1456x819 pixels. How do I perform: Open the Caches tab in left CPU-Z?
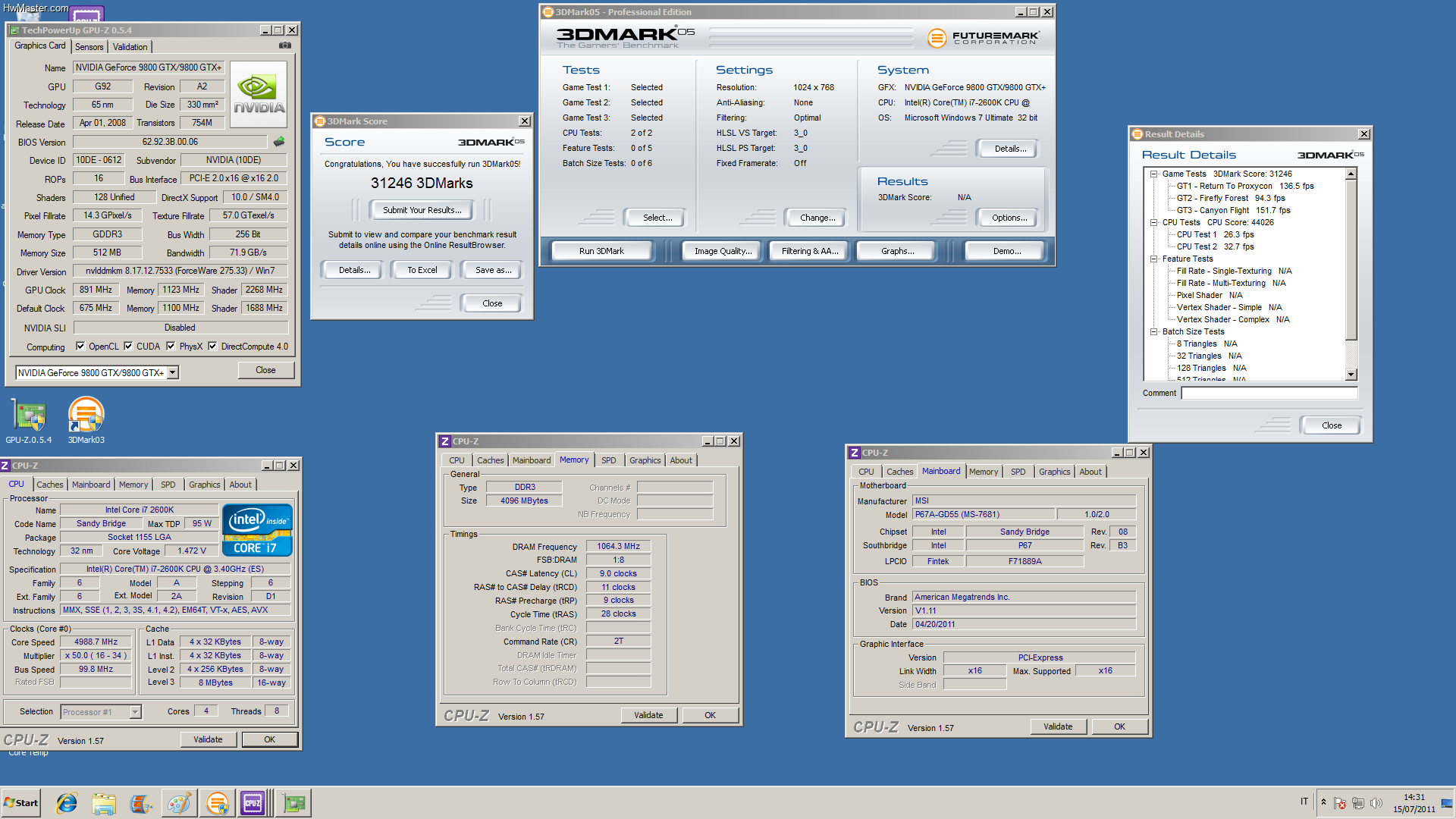[50, 485]
